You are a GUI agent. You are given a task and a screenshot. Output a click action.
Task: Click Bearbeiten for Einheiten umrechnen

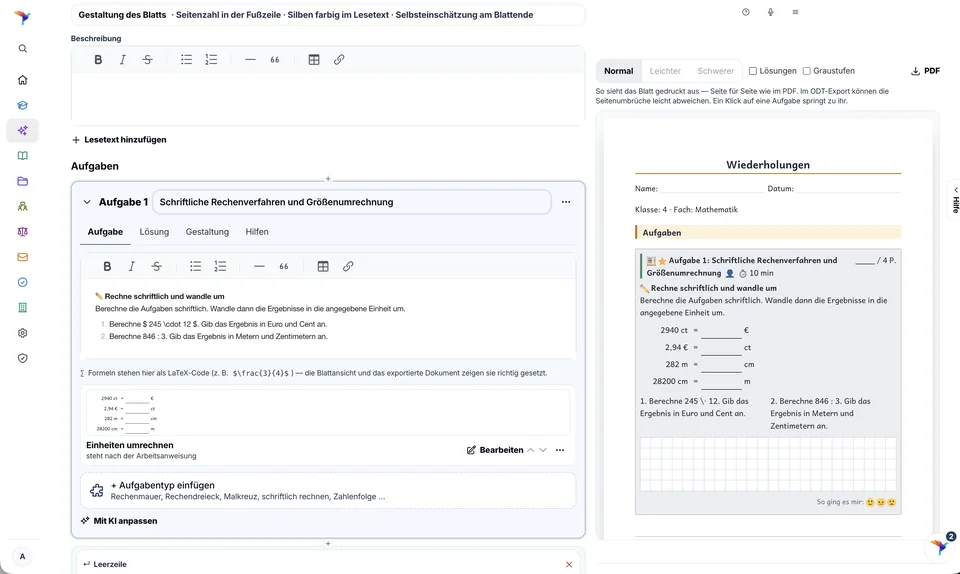(x=495, y=450)
